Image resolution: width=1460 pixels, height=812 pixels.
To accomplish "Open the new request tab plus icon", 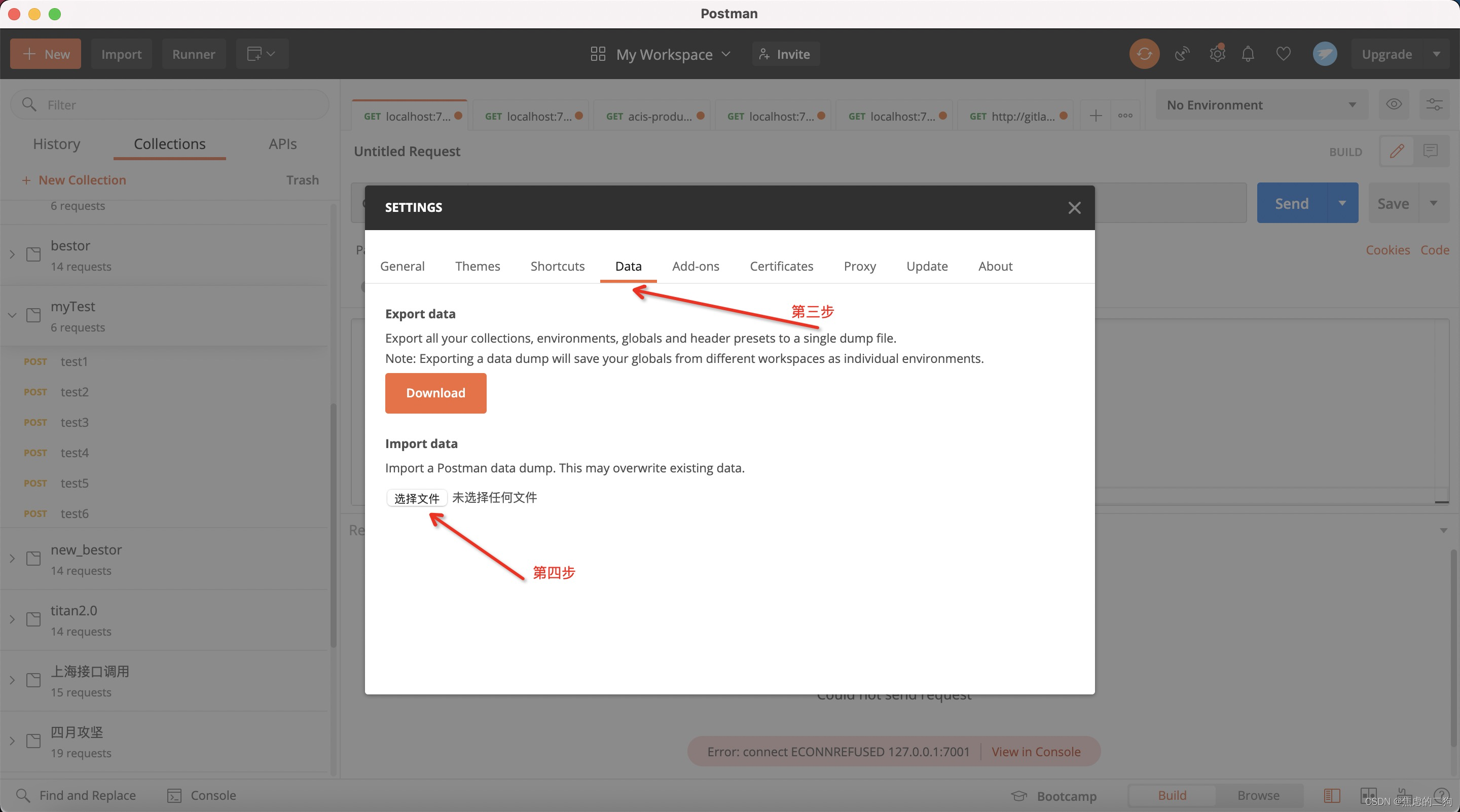I will pyautogui.click(x=1096, y=116).
